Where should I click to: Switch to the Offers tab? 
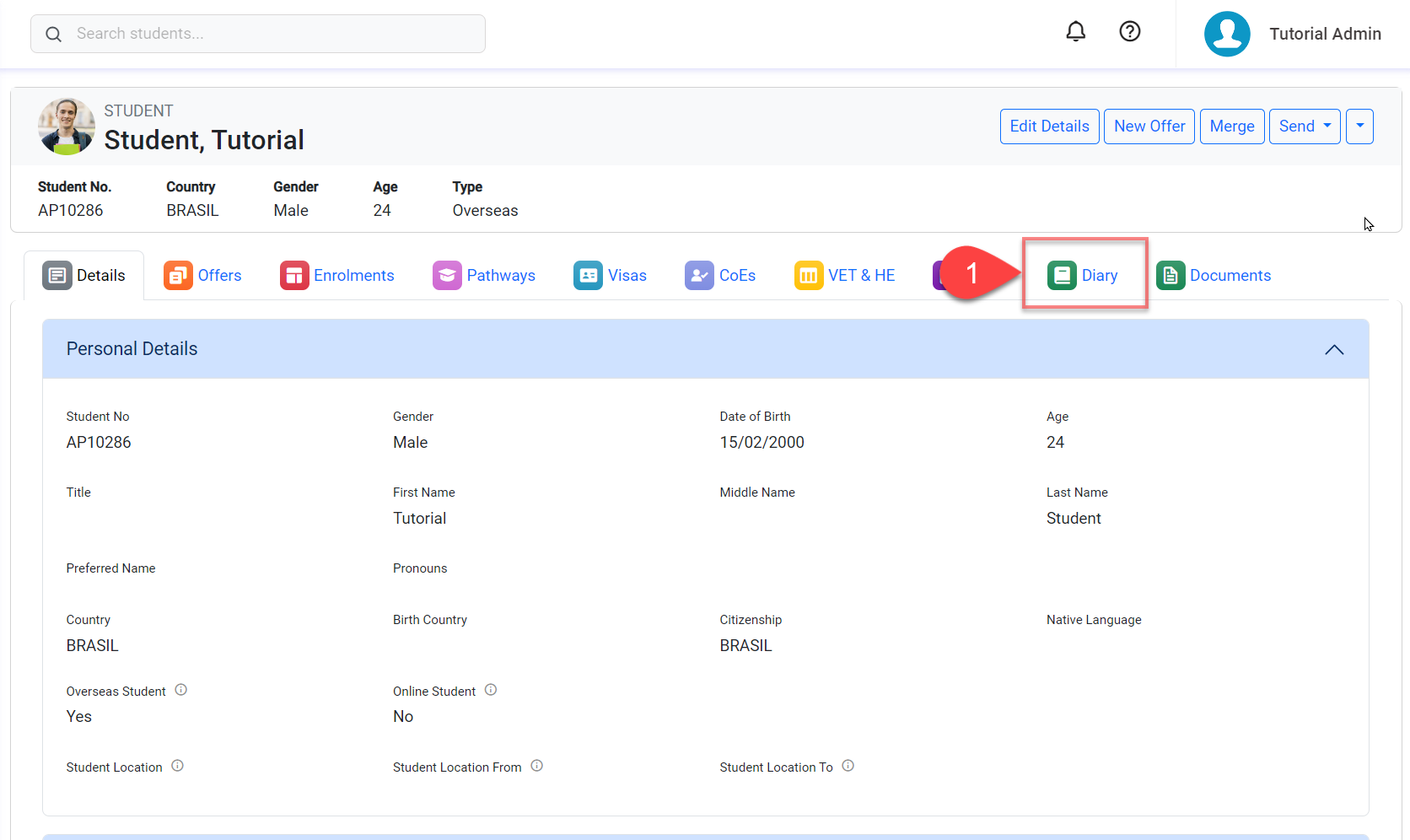click(202, 276)
